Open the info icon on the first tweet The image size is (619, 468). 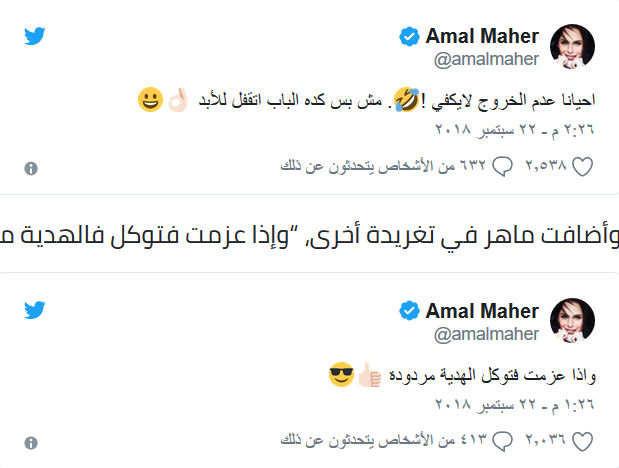[31, 168]
